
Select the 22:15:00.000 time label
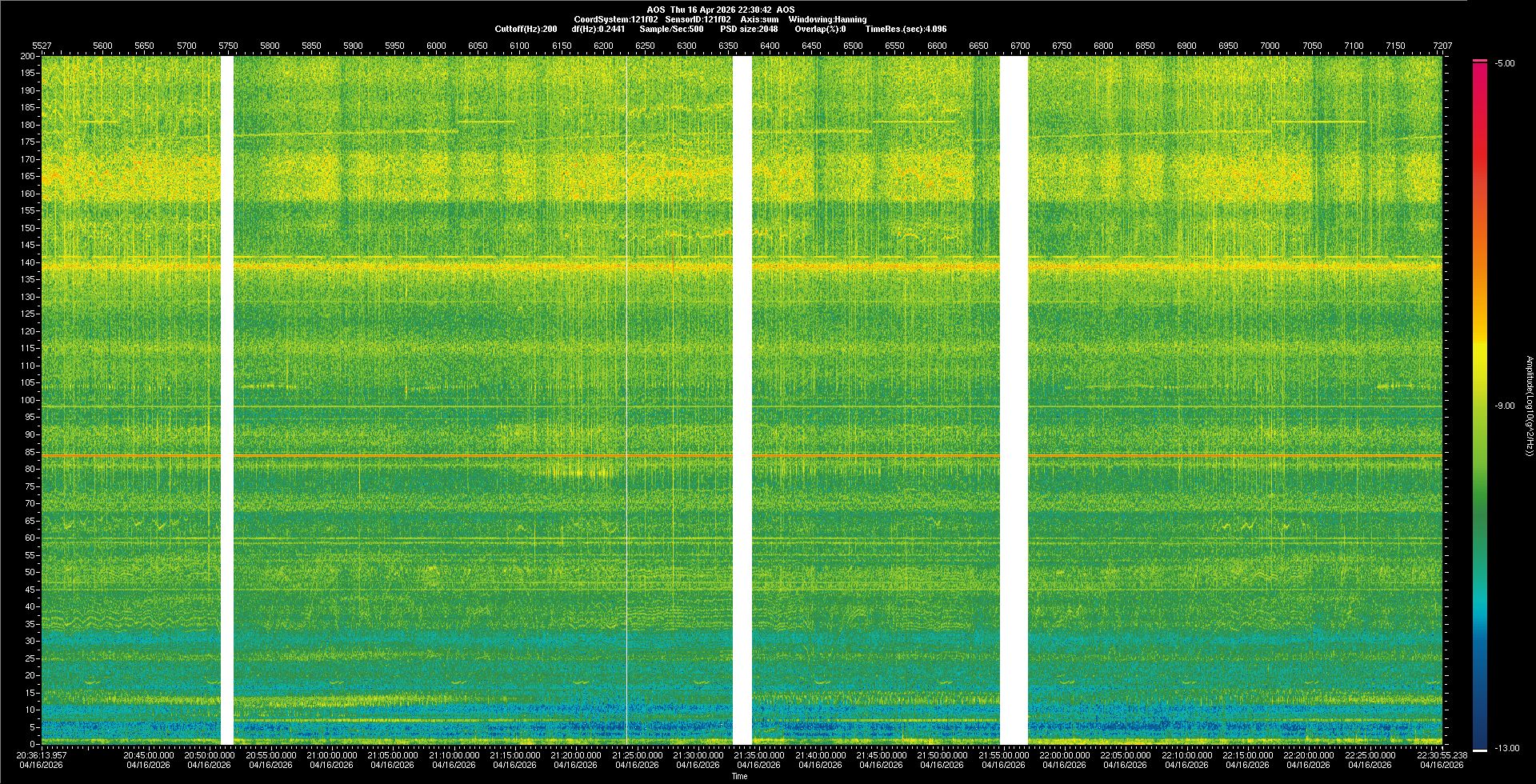click(x=1248, y=754)
